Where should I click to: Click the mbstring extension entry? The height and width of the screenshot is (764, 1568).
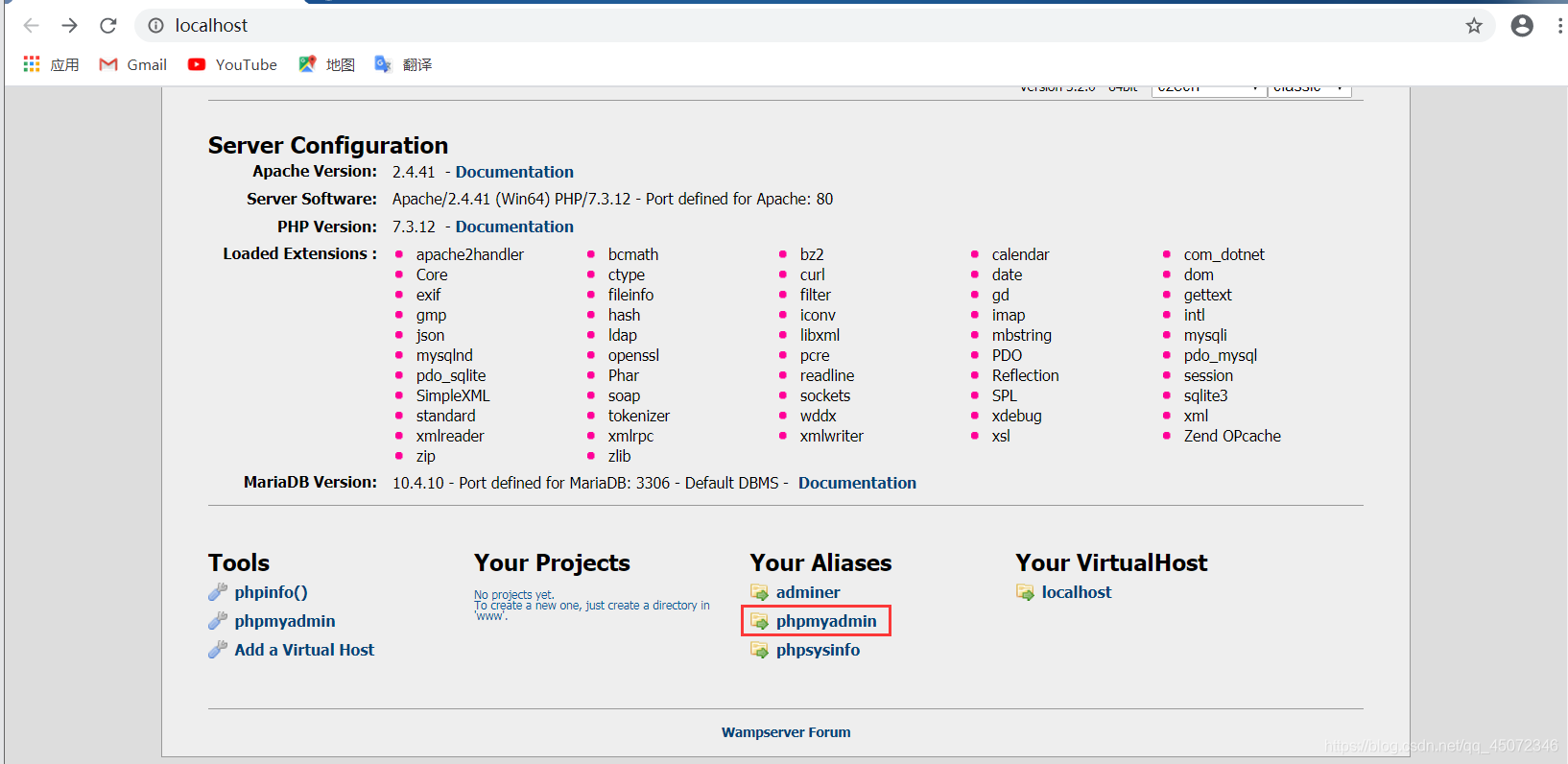(x=1022, y=335)
